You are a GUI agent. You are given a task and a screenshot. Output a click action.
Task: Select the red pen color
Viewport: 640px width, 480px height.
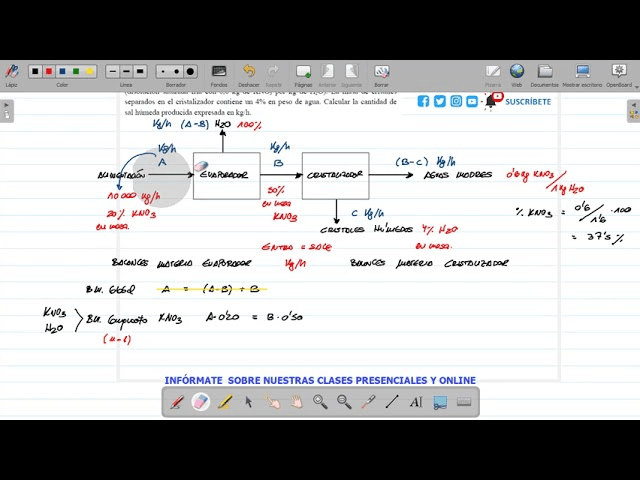[x=49, y=71]
